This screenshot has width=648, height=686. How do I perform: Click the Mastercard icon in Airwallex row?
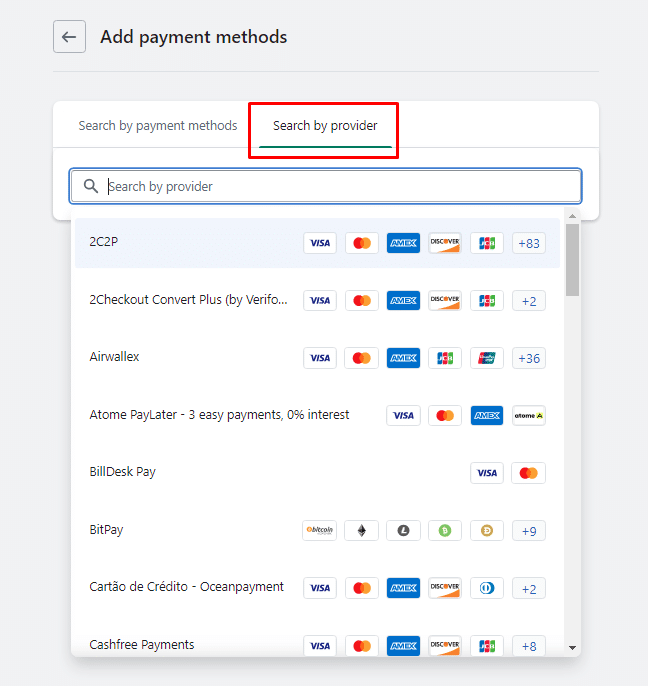click(362, 358)
